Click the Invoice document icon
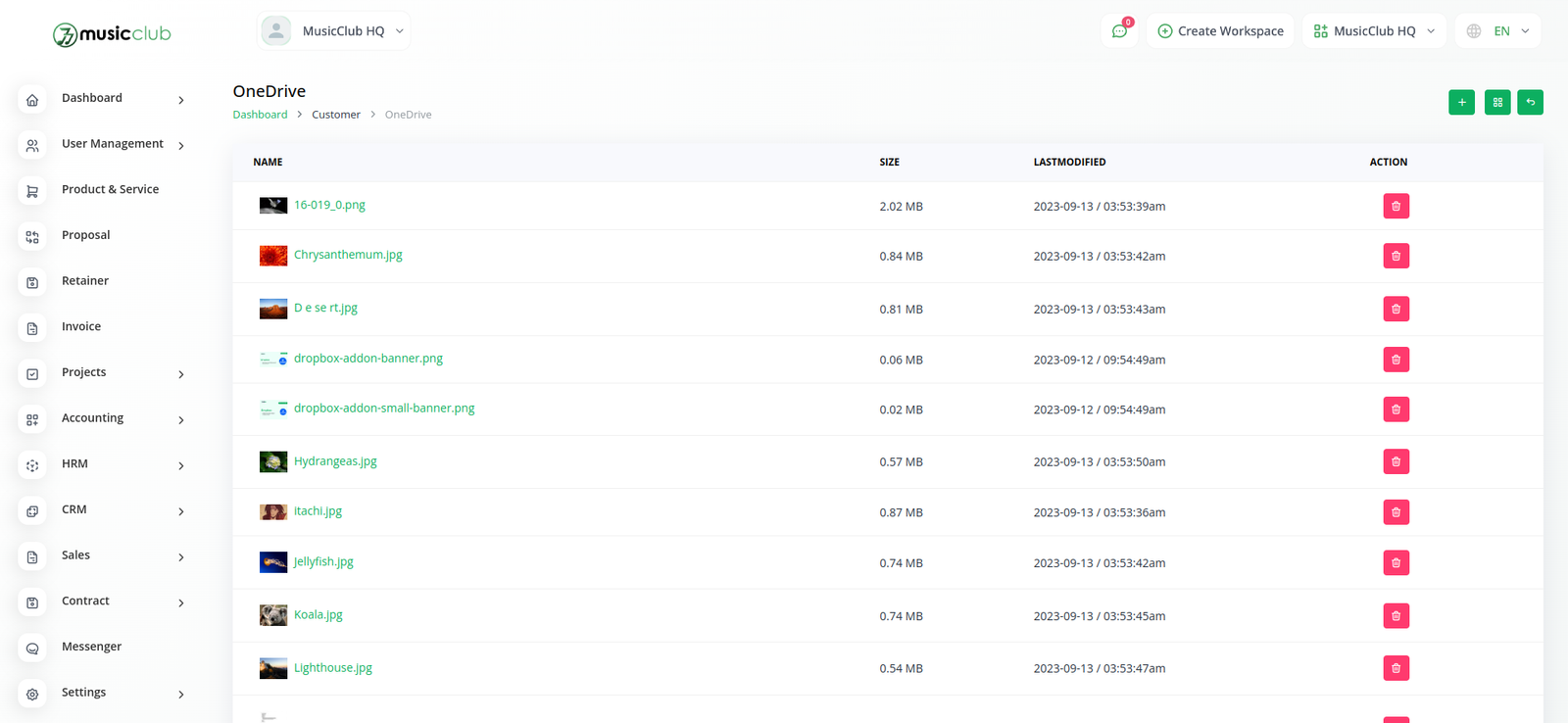This screenshot has height=723, width=1568. coord(32,328)
